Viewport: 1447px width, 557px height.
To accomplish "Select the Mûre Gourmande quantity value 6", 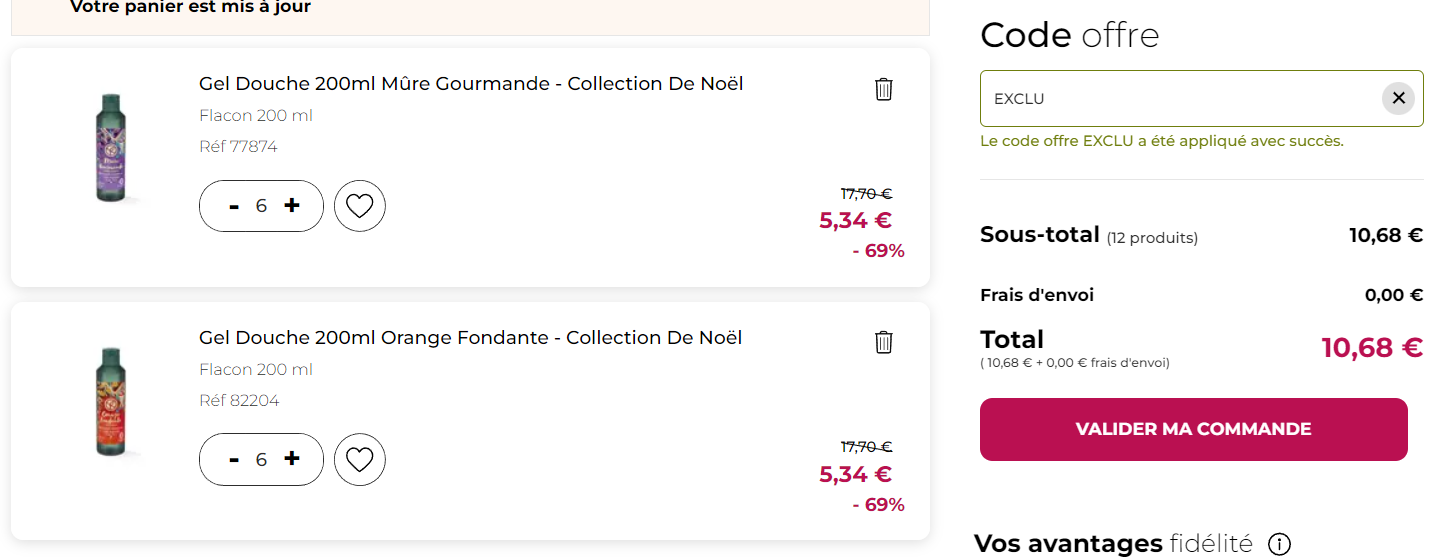I will coord(261,206).
